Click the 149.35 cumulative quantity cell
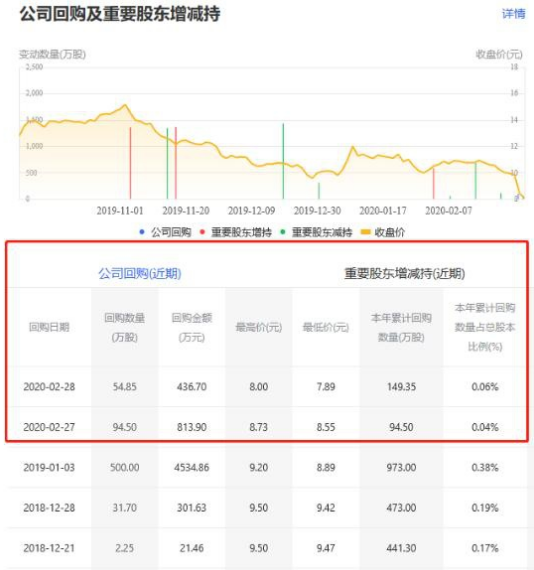The height and width of the screenshot is (570, 534). pos(401,386)
